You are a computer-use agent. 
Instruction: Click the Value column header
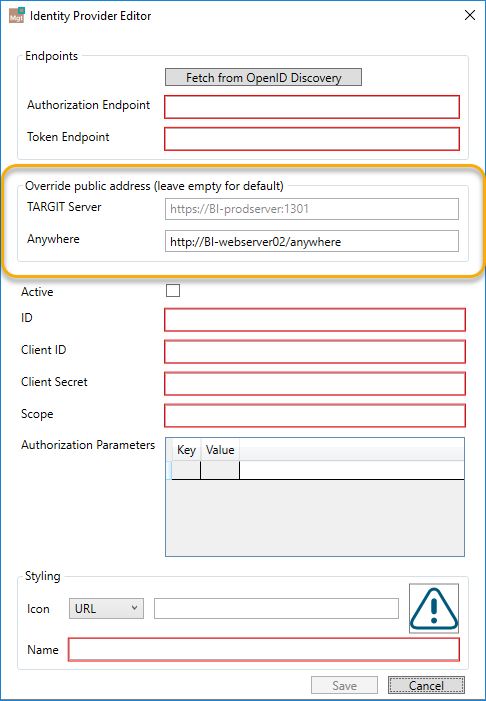click(x=220, y=450)
